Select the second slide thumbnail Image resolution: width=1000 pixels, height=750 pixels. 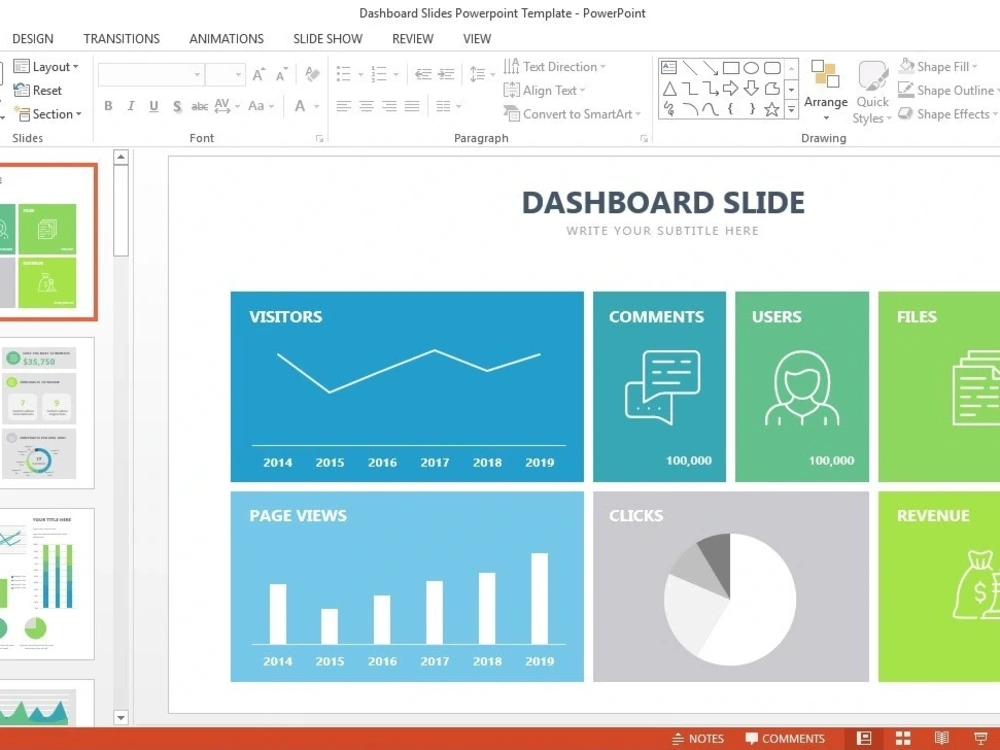tap(46, 413)
